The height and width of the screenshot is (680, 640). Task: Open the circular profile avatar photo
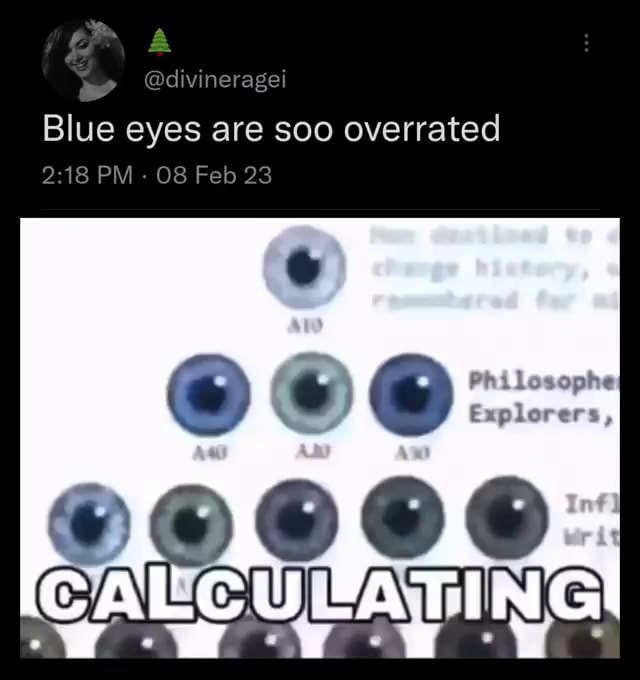click(x=83, y=60)
